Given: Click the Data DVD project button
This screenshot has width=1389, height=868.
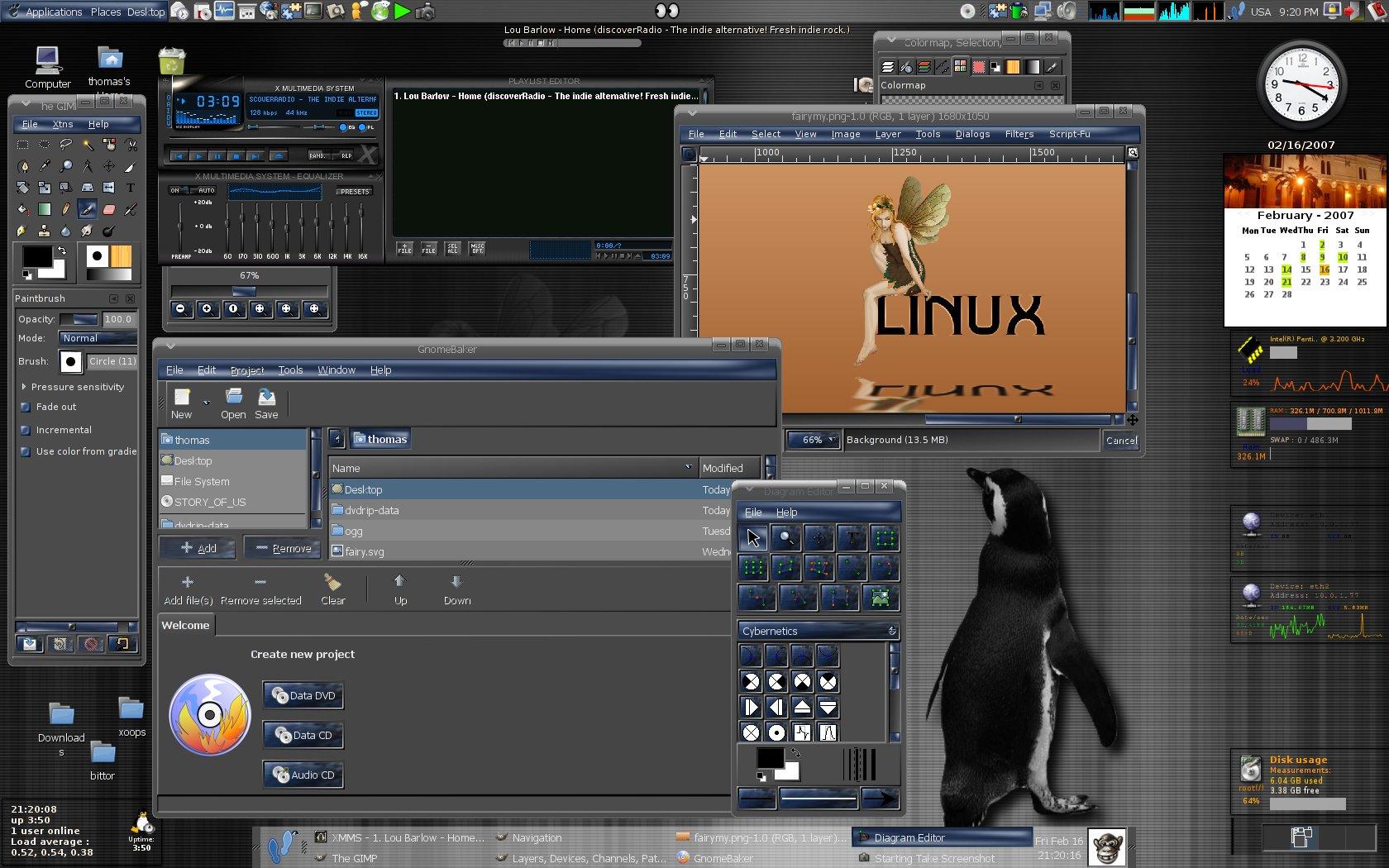Looking at the screenshot, I should click(303, 695).
